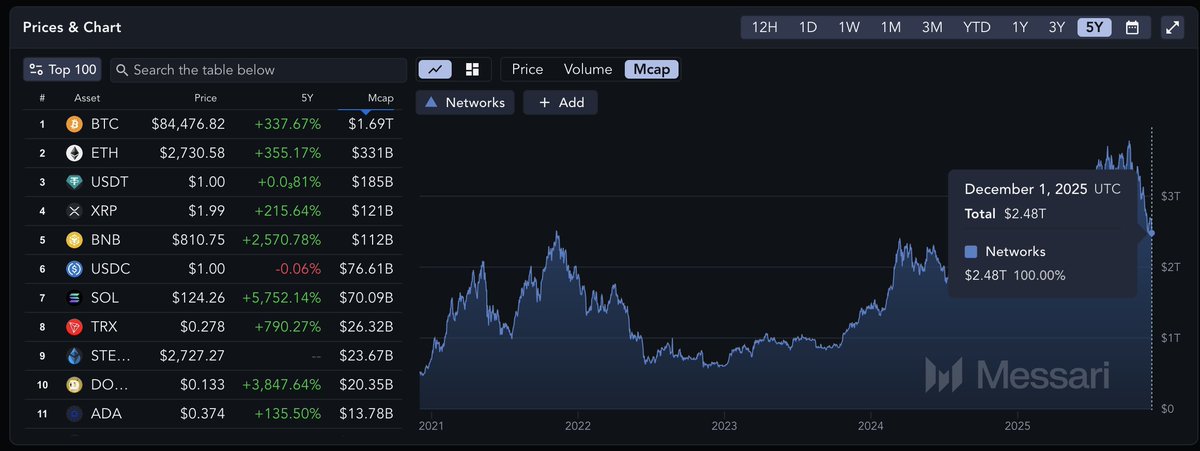Viewport: 1200px width, 451px height.
Task: Click ADA market cap $13.78B
Action: (x=367, y=414)
